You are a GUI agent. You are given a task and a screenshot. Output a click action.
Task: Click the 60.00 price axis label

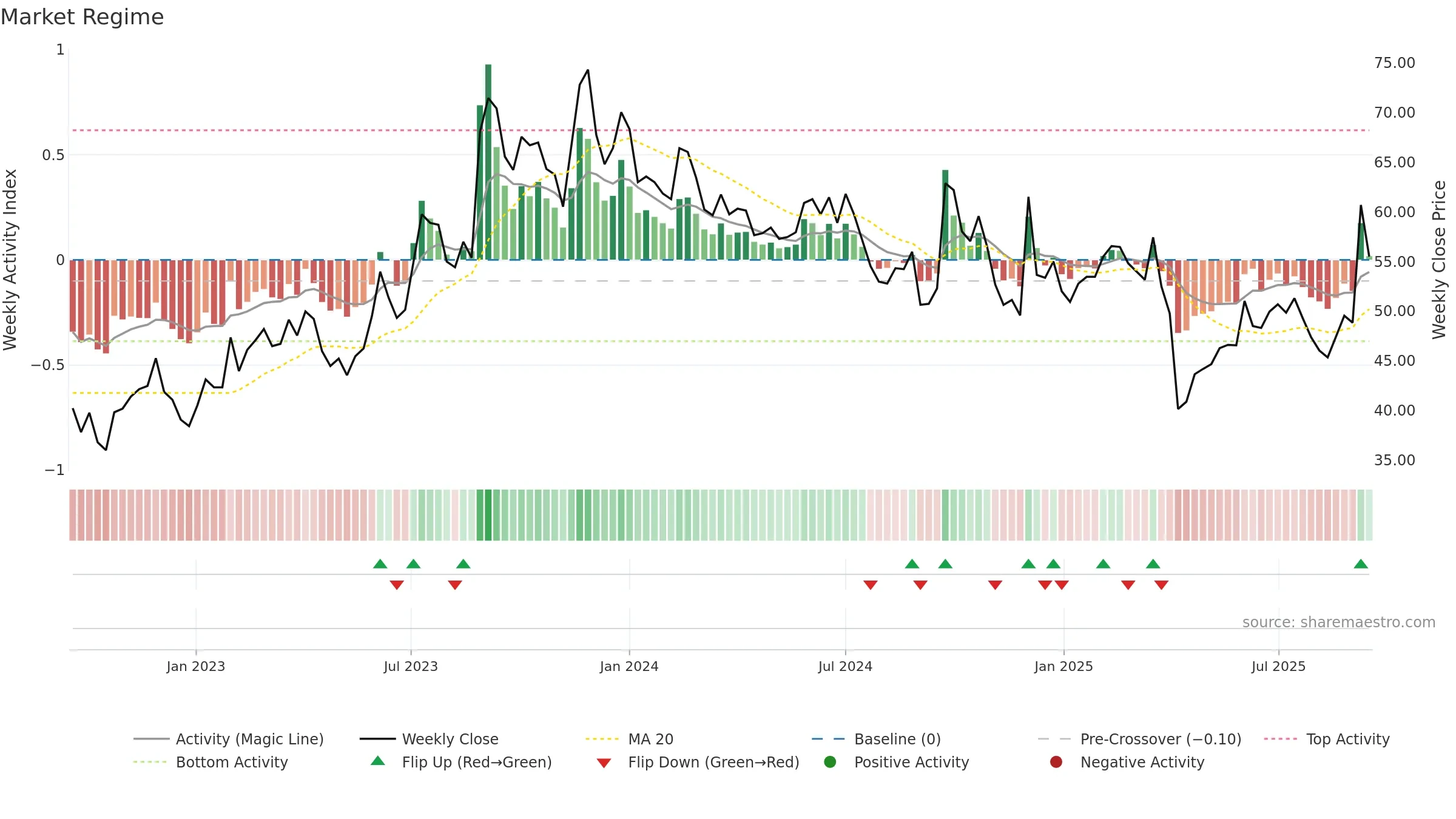click(x=1395, y=212)
